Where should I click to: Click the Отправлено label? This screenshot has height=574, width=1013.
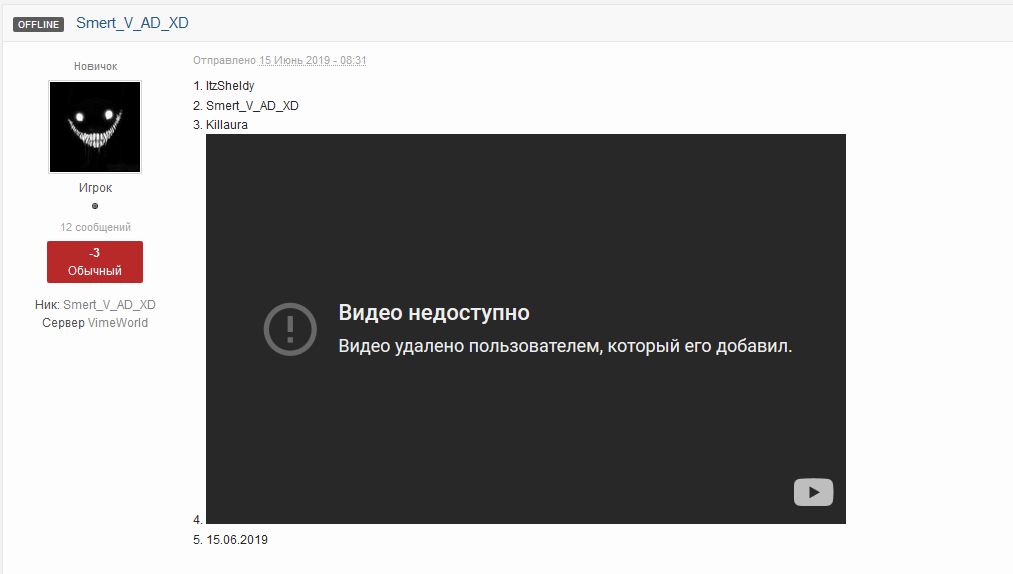[225, 61]
